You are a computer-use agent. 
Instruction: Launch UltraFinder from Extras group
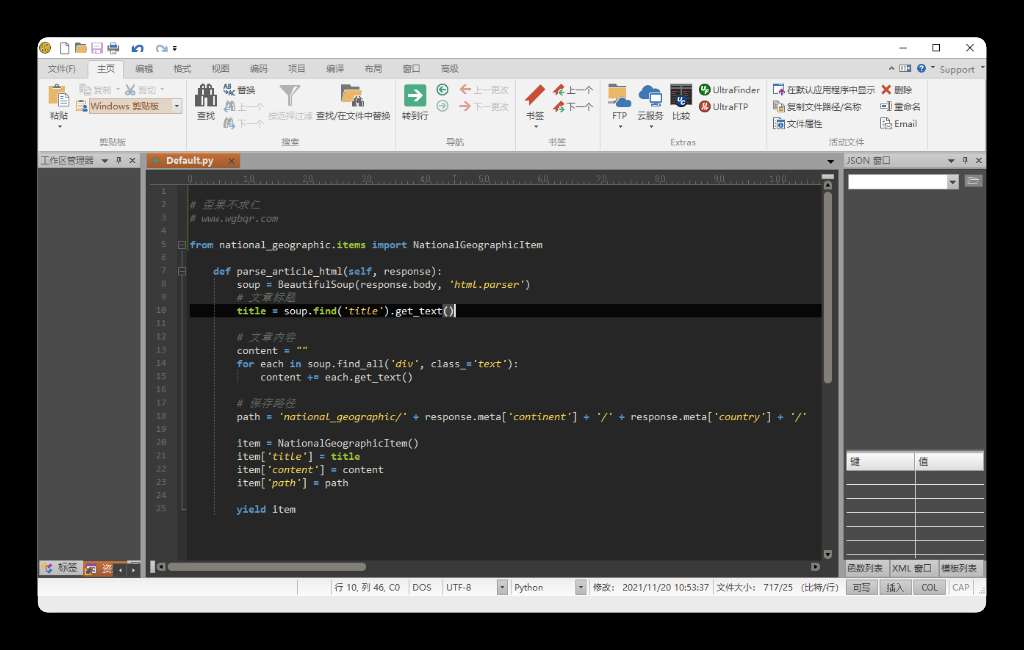pyautogui.click(x=729, y=89)
